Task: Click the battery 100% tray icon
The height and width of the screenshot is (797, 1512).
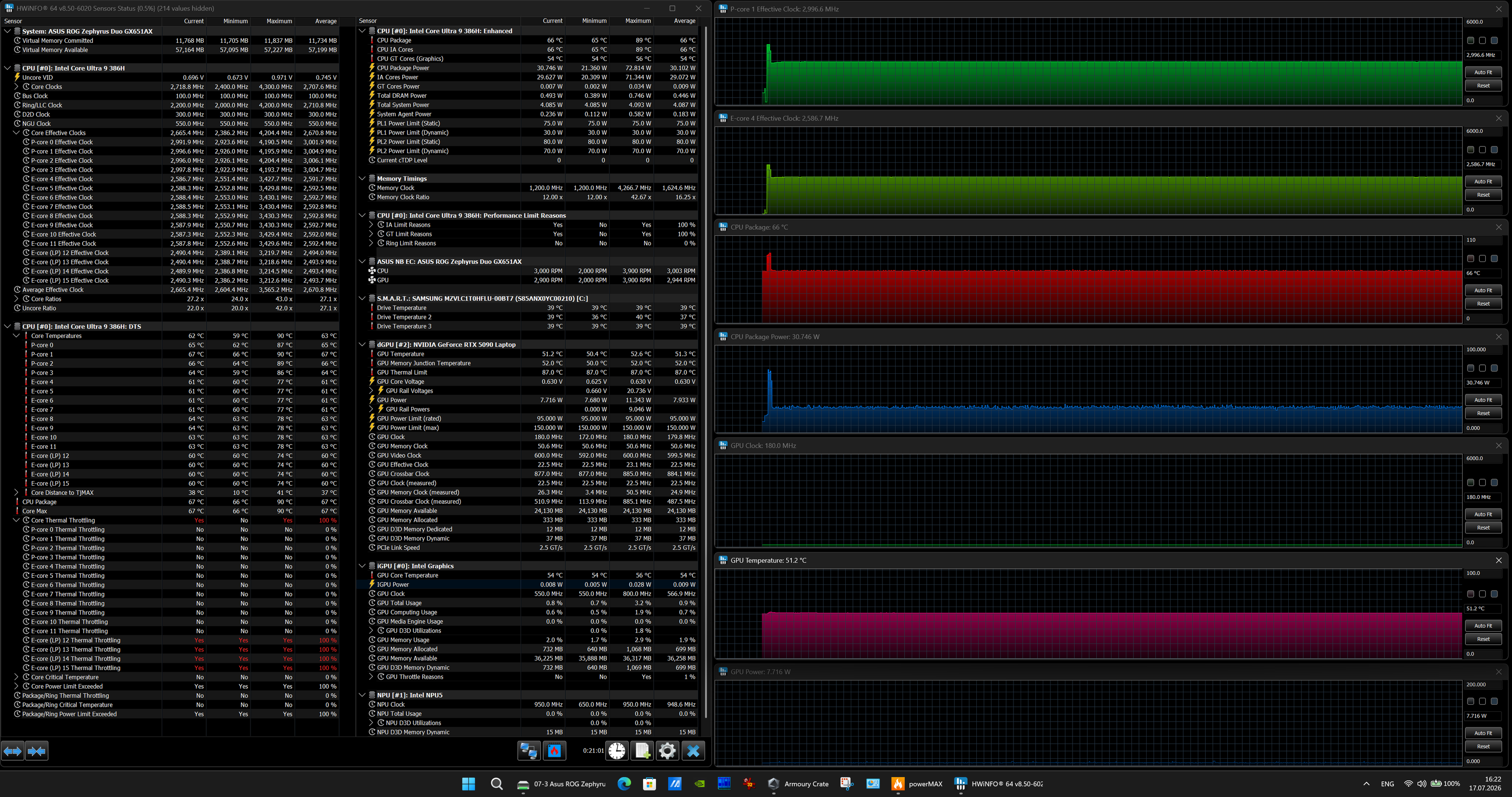Action: tap(1445, 784)
